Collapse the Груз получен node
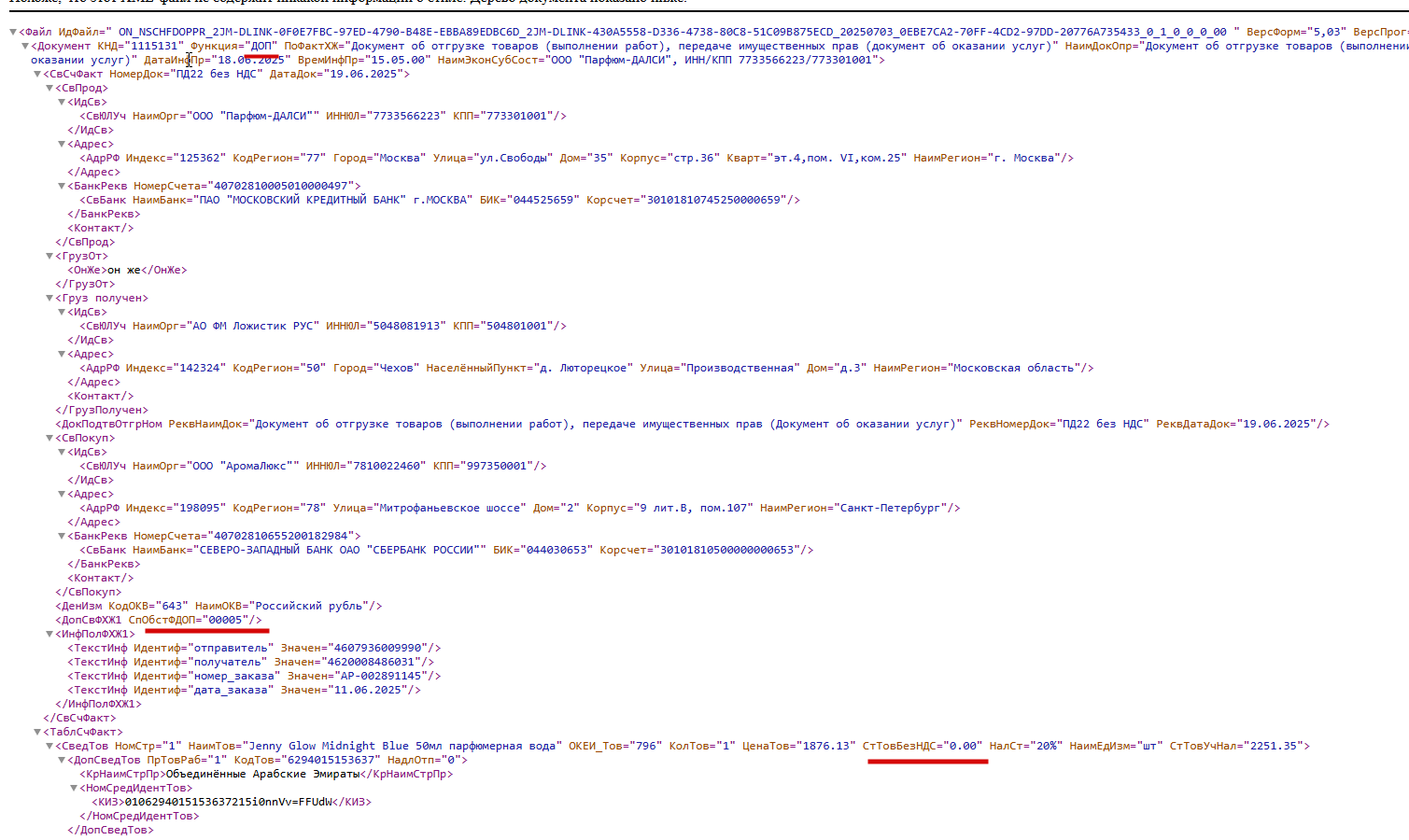 tap(49, 298)
